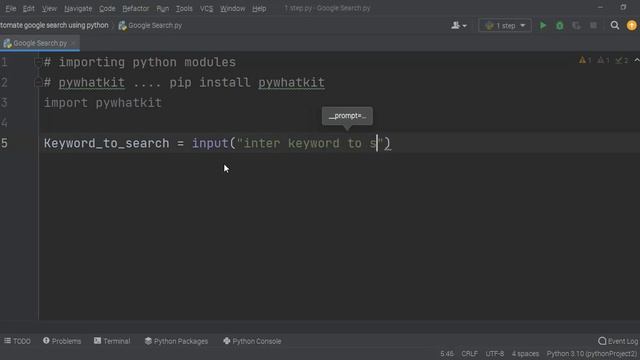Open the Event Log
The height and width of the screenshot is (360, 640).
pyautogui.click(x=618, y=341)
